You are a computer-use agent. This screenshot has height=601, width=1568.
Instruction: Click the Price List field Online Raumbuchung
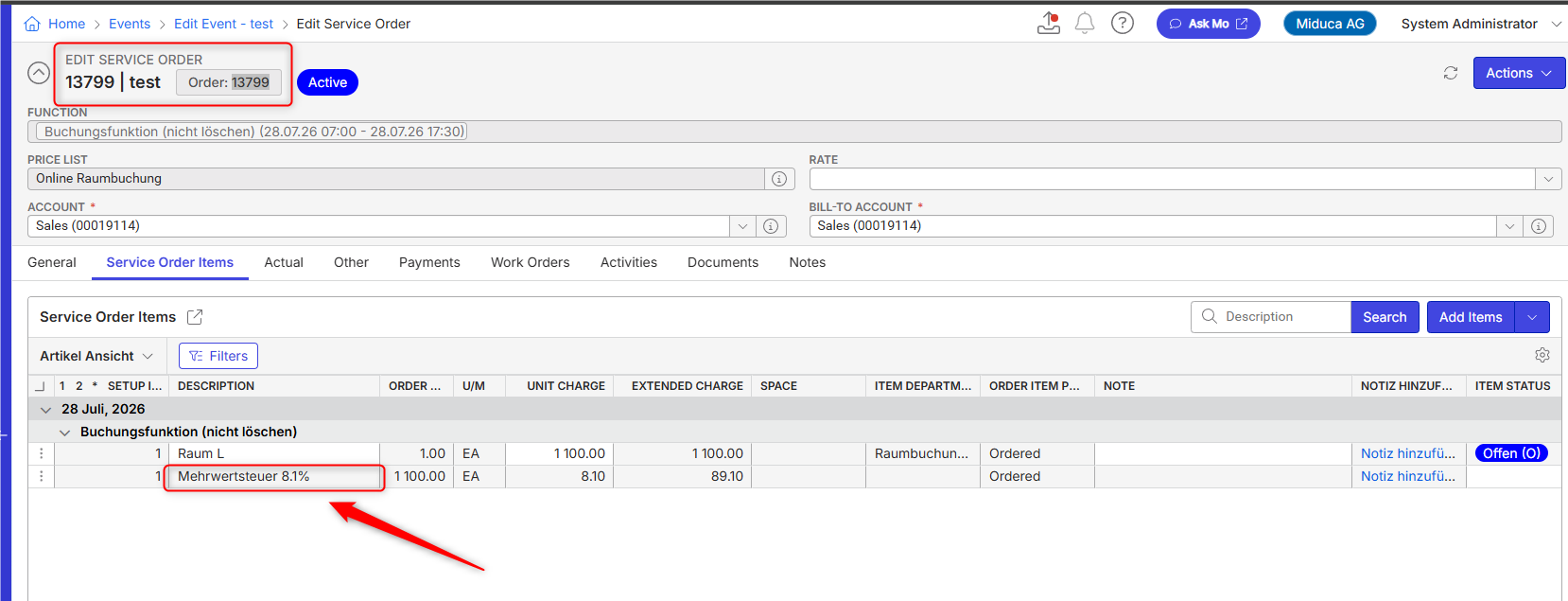pyautogui.click(x=395, y=179)
